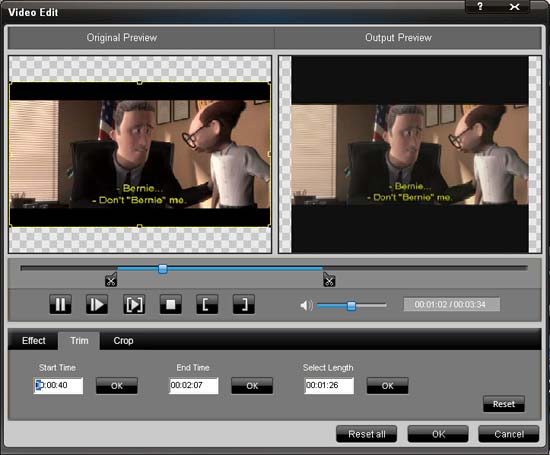Image resolution: width=550 pixels, height=455 pixels.
Task: Mute audio via the speaker icon
Action: [306, 305]
